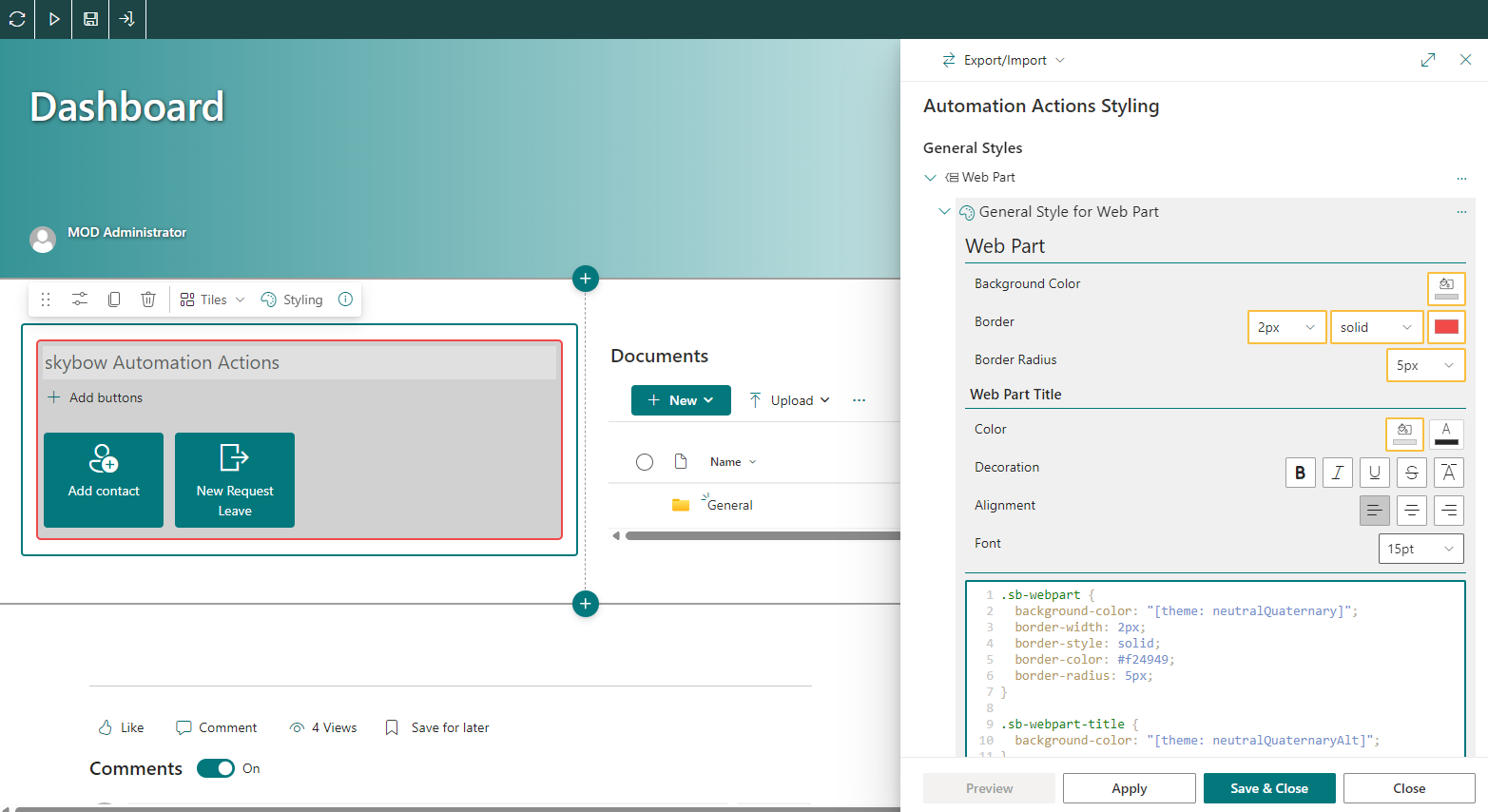1488x812 pixels.
Task: Set alignment to right
Action: [1448, 511]
